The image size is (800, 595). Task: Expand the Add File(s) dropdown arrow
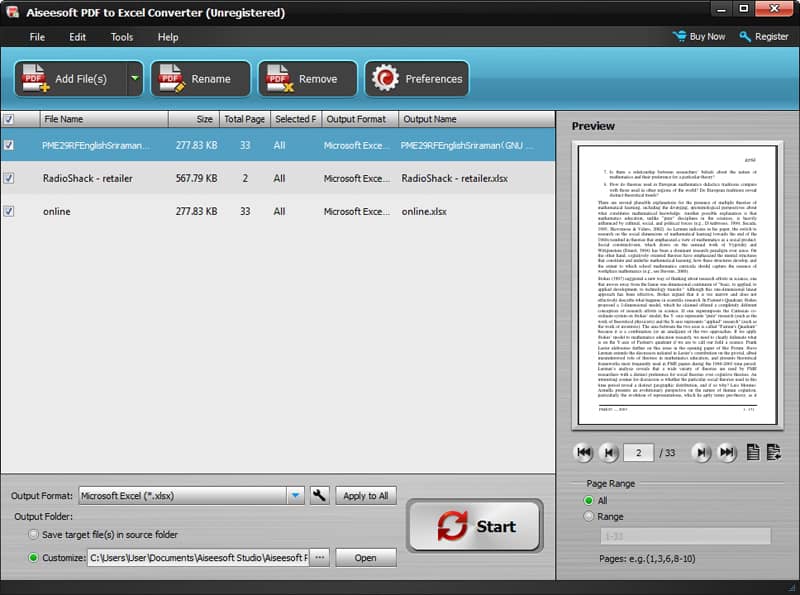pyautogui.click(x=134, y=79)
